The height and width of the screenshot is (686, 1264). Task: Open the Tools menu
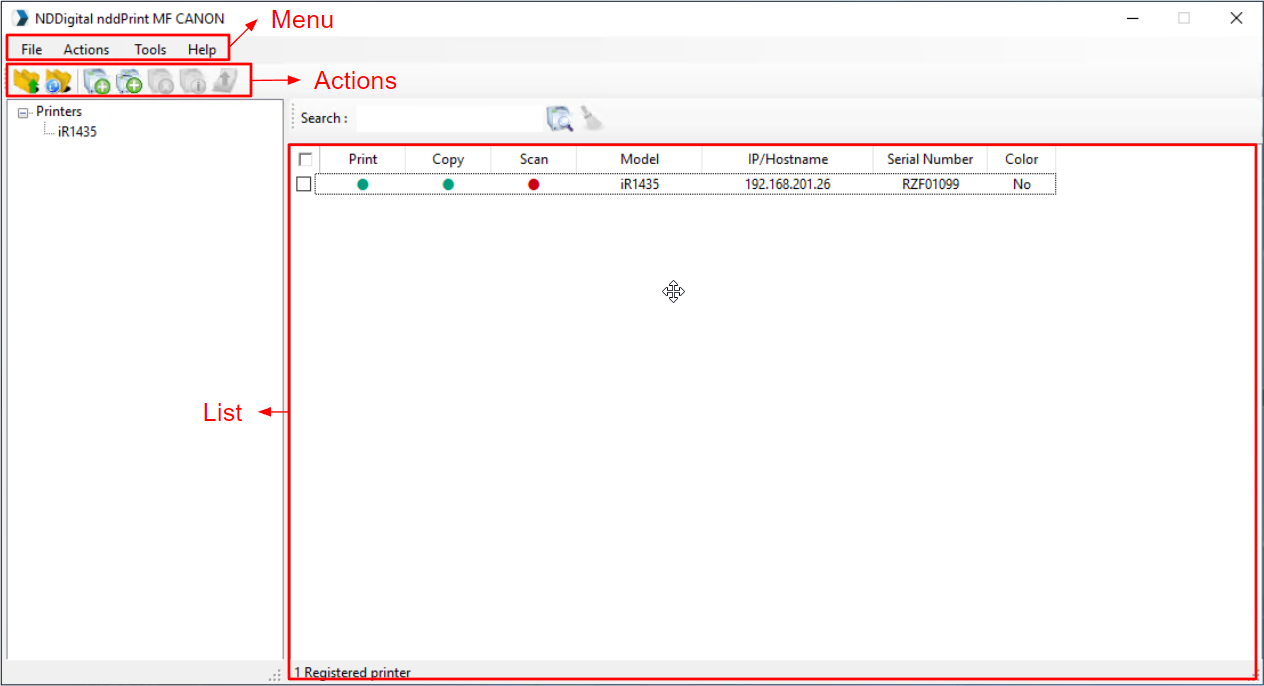(150, 49)
